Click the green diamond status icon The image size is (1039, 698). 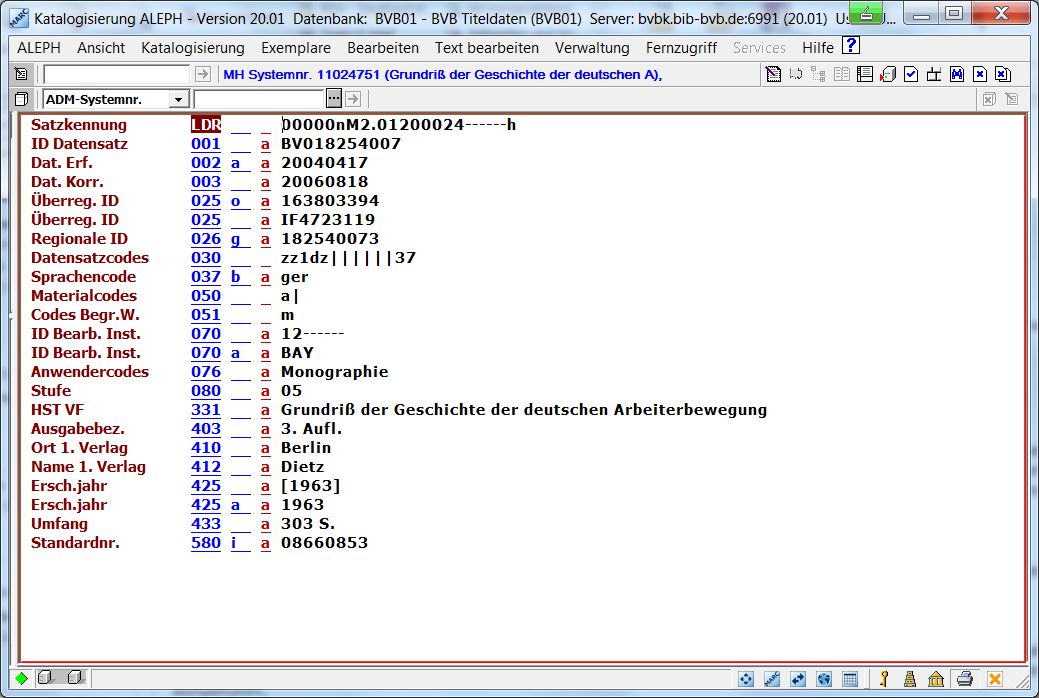pos(22,679)
